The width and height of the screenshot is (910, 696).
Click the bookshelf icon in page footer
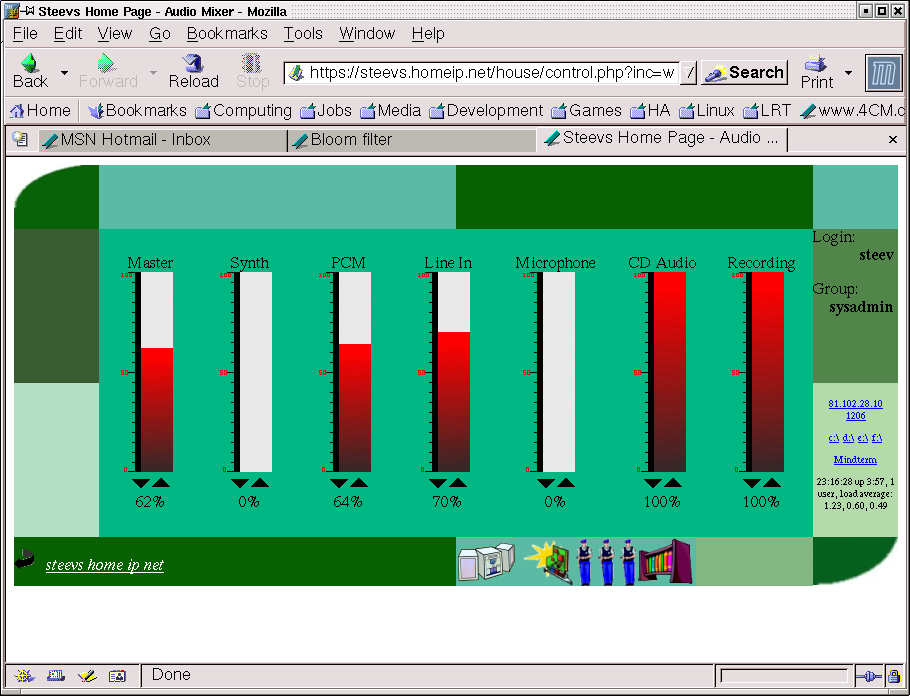click(x=665, y=562)
